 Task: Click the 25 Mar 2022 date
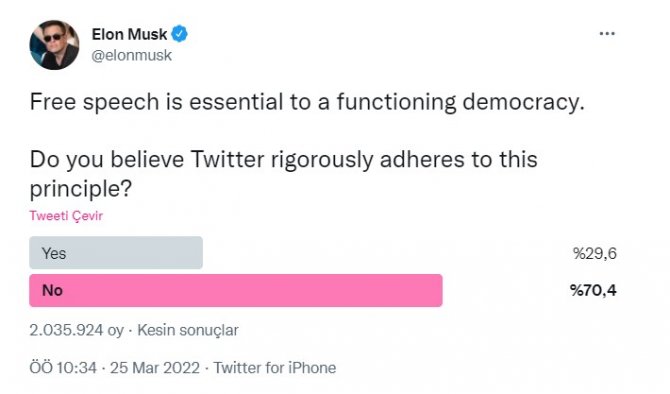click(x=155, y=368)
